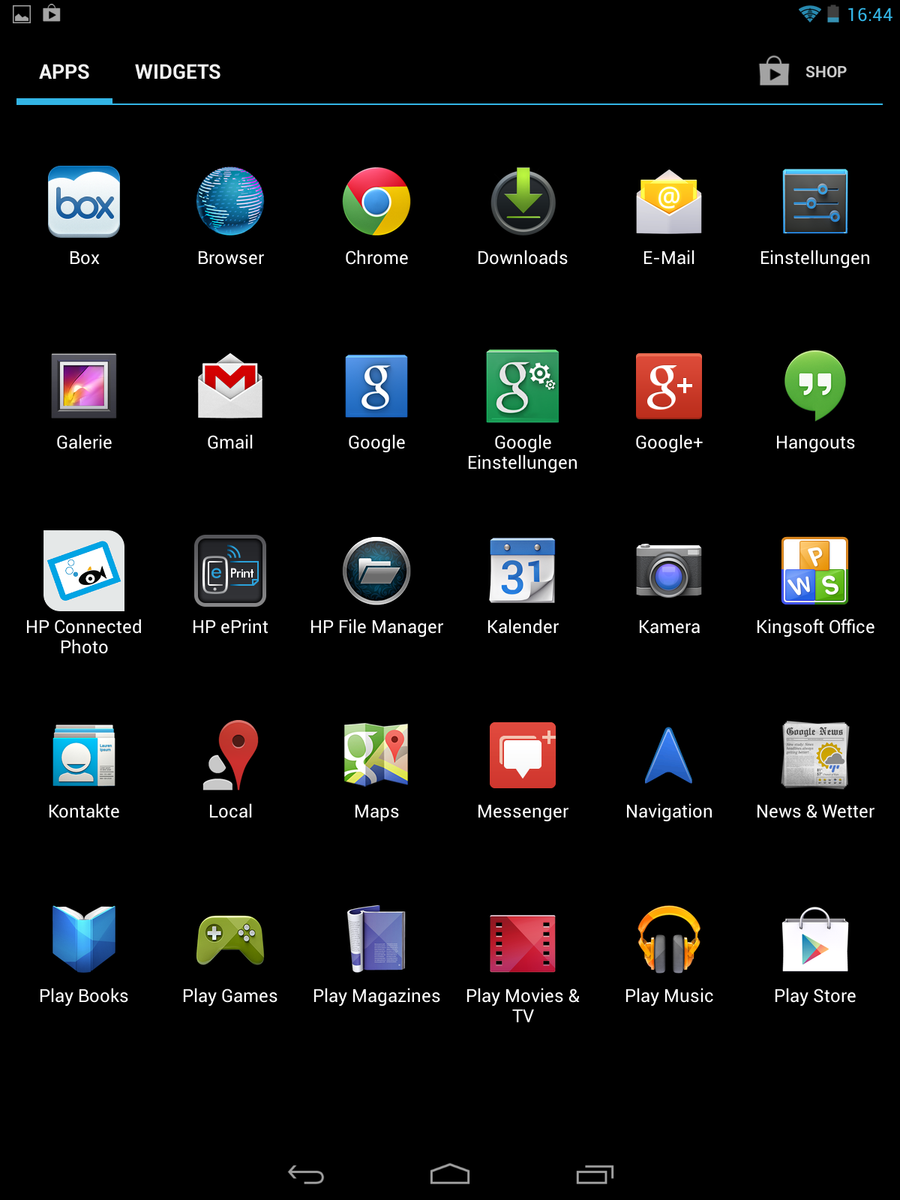900x1200 pixels.
Task: Tap the Shop button
Action: [x=804, y=72]
